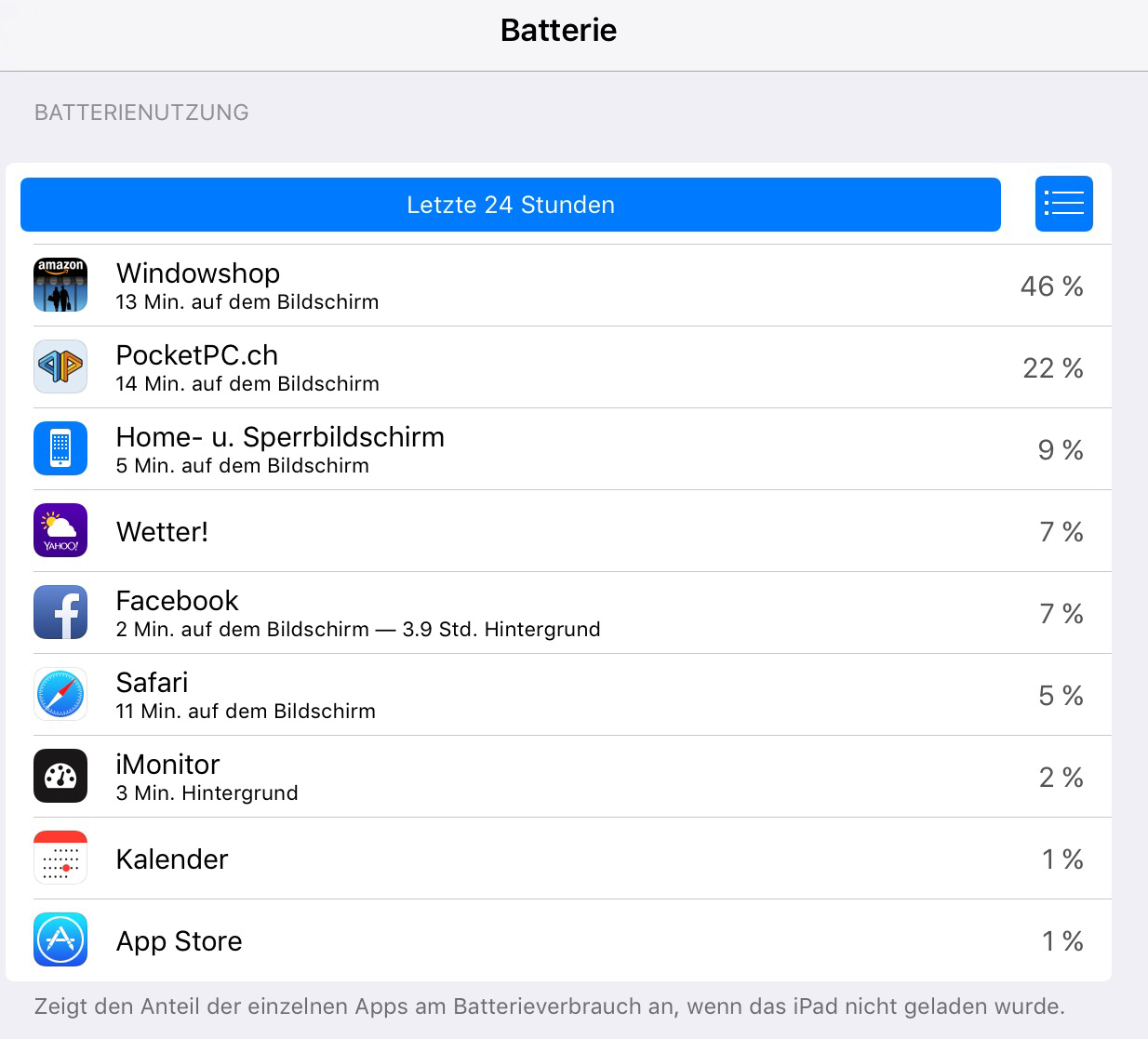Click the Wetter! row label
Image resolution: width=1148 pixels, height=1039 pixels.
click(162, 532)
